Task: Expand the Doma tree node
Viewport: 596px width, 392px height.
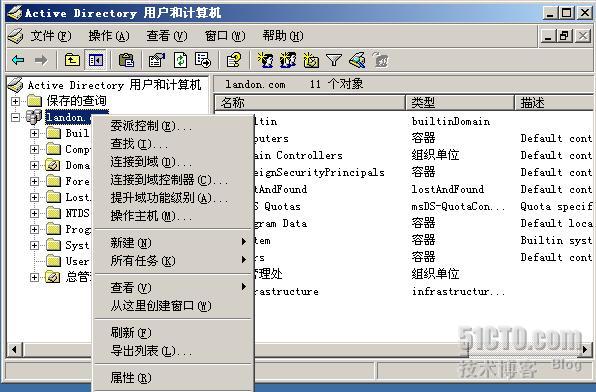Action: tap(34, 165)
